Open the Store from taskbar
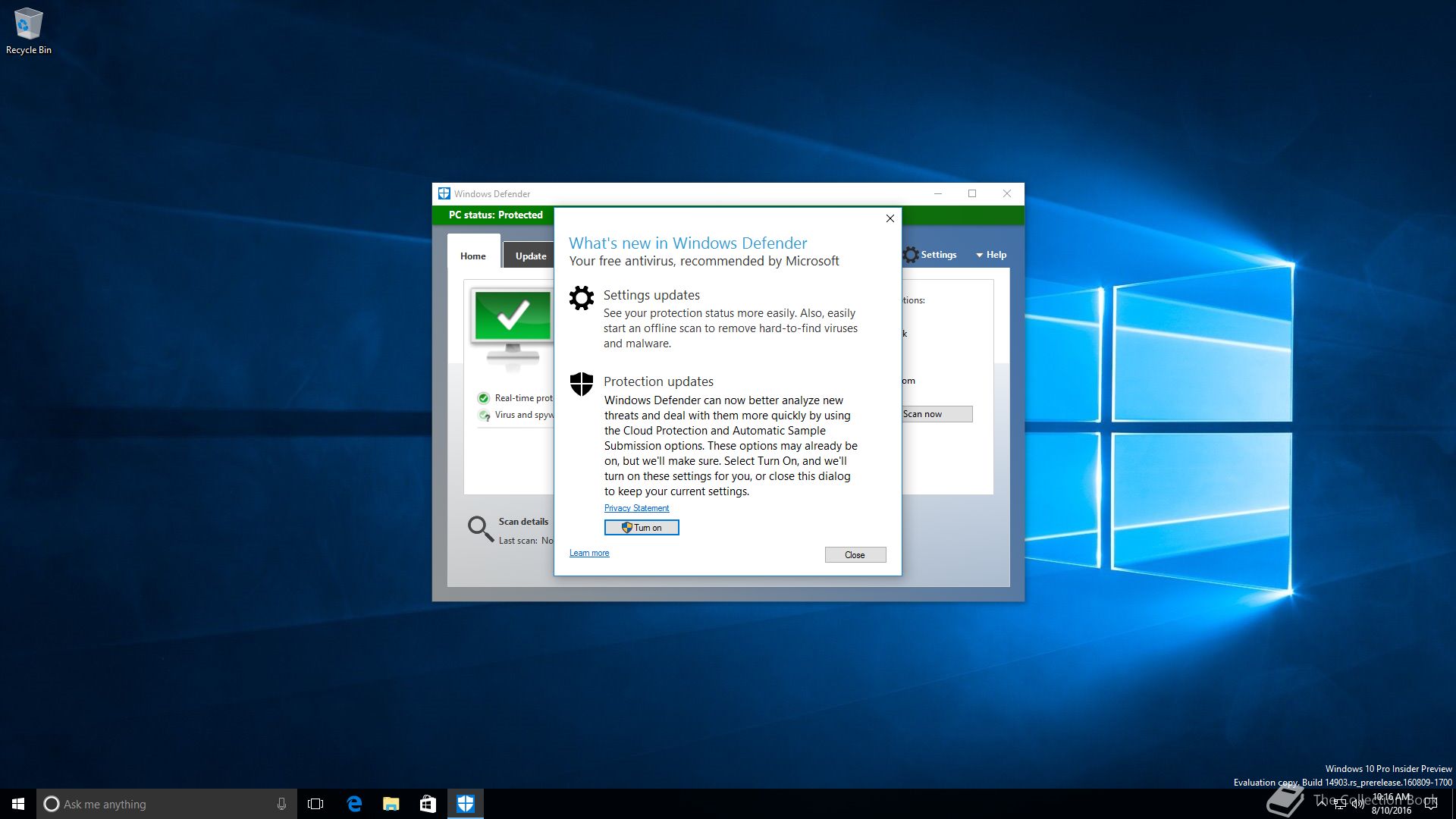 pyautogui.click(x=428, y=804)
